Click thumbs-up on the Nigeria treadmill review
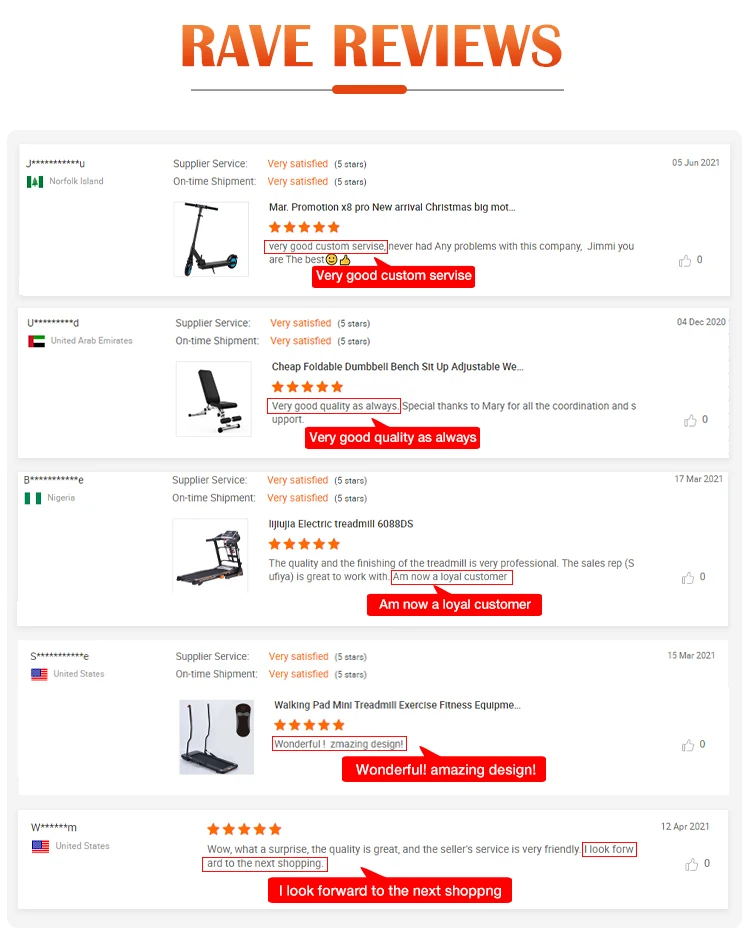Image resolution: width=750 pixels, height=928 pixels. [688, 578]
